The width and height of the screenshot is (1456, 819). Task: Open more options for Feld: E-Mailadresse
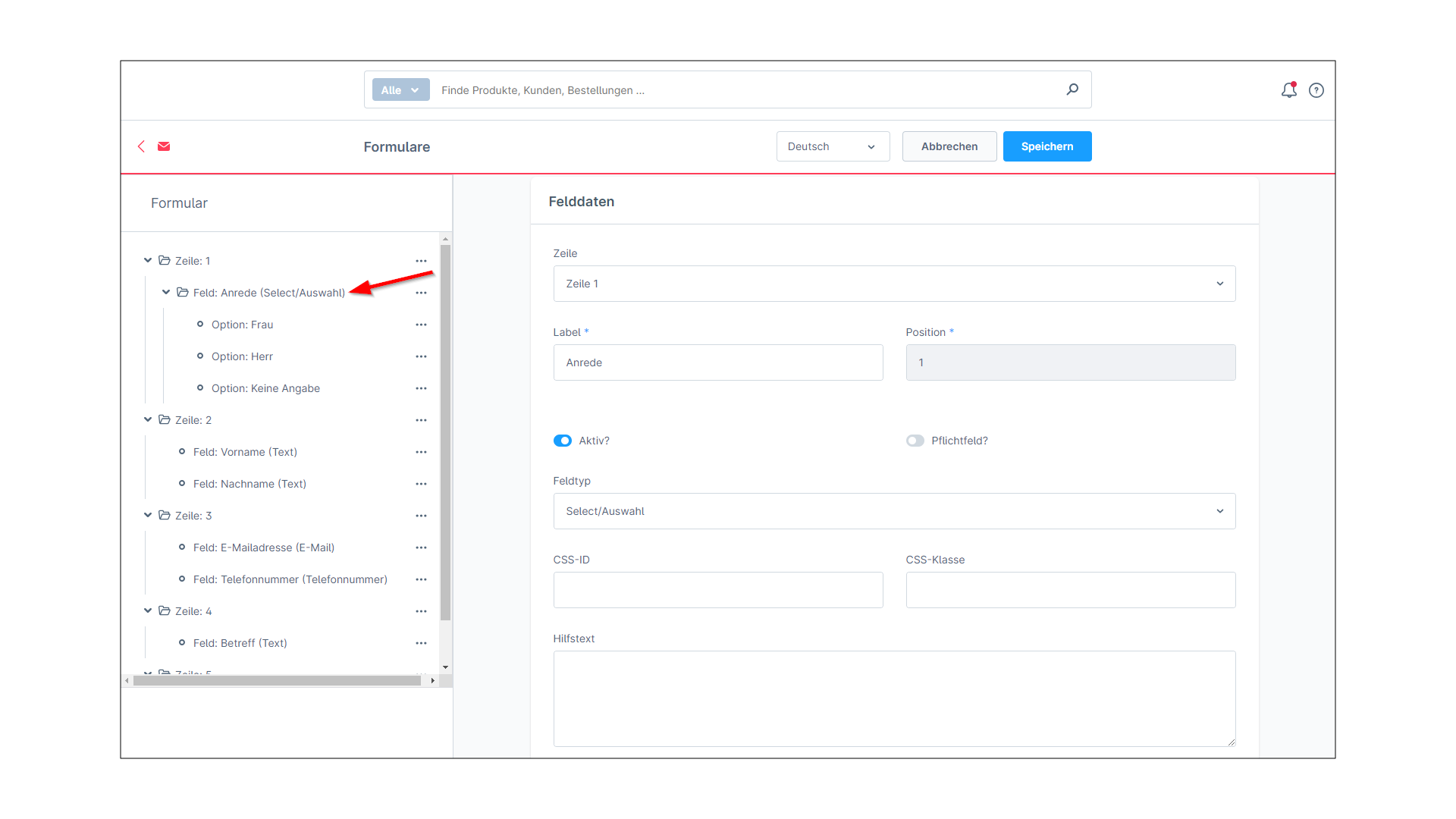[421, 548]
